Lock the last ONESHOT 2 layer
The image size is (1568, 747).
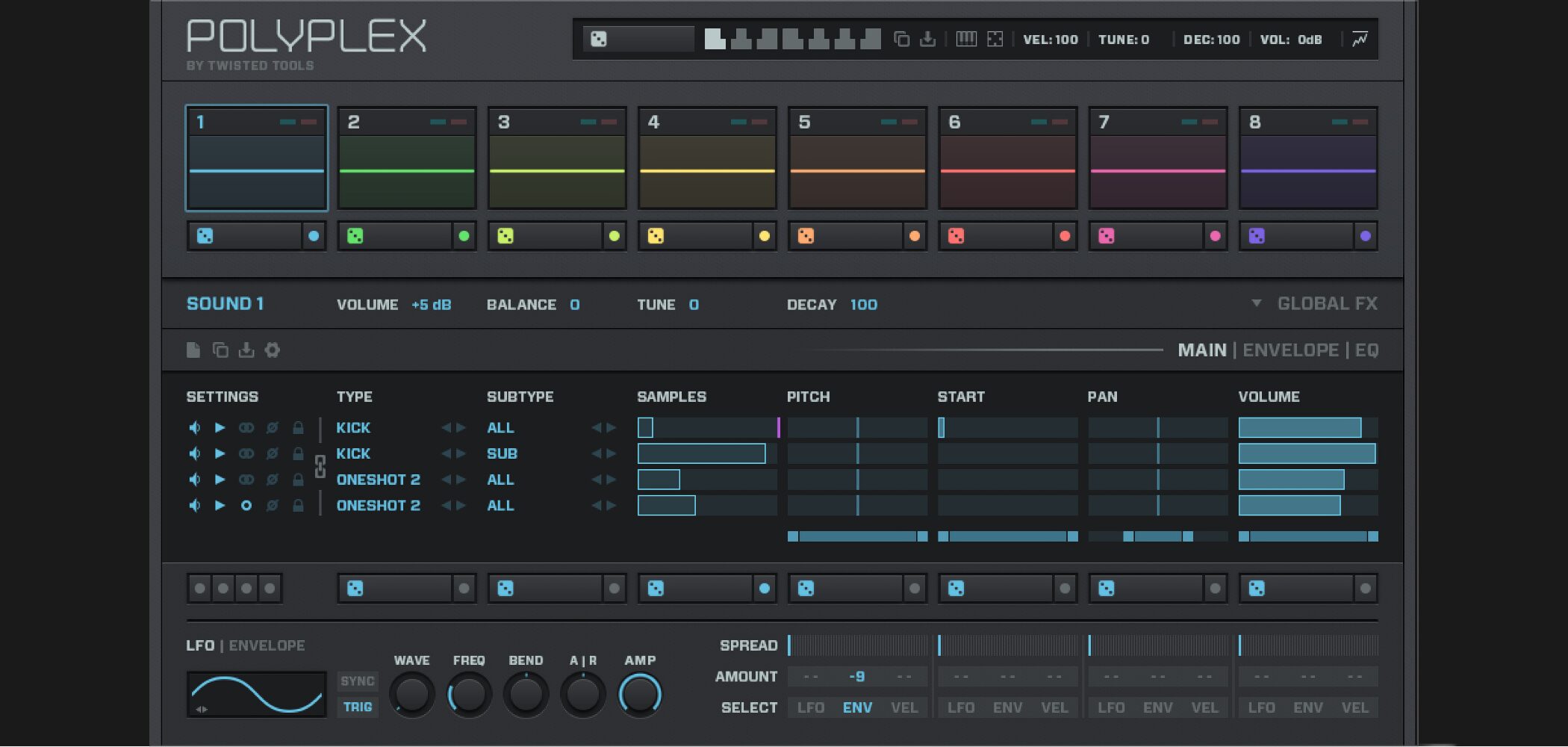pyautogui.click(x=298, y=506)
